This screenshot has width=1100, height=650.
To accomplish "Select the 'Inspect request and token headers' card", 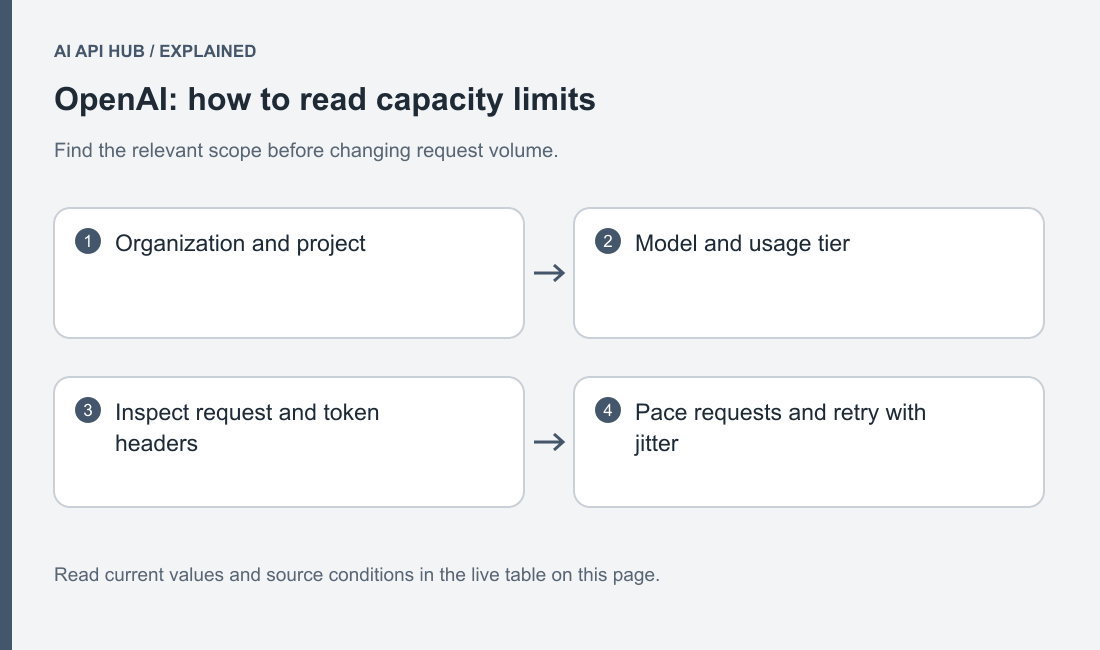I will 289,442.
